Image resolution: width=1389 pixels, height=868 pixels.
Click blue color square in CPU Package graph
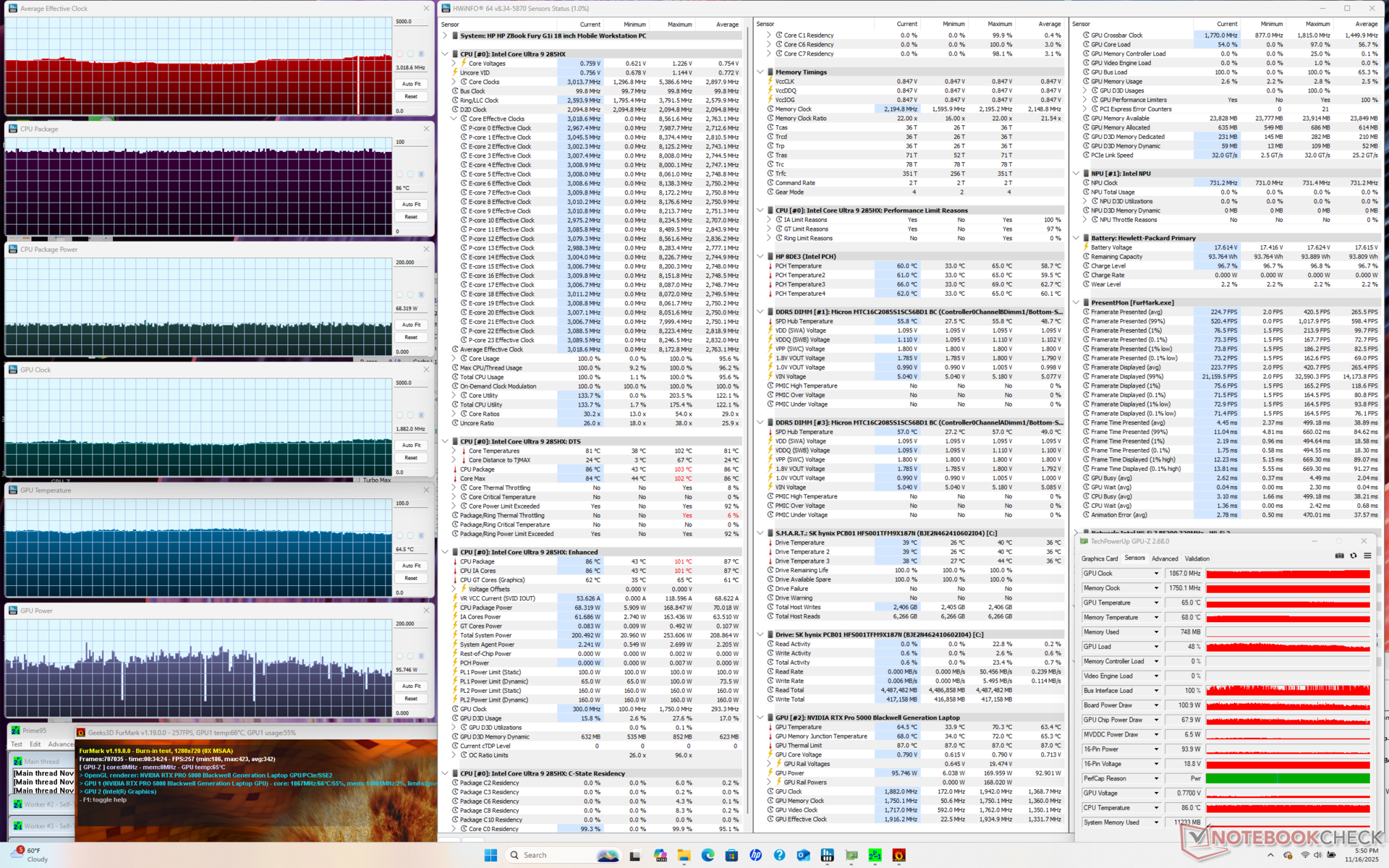pyautogui.click(x=421, y=174)
